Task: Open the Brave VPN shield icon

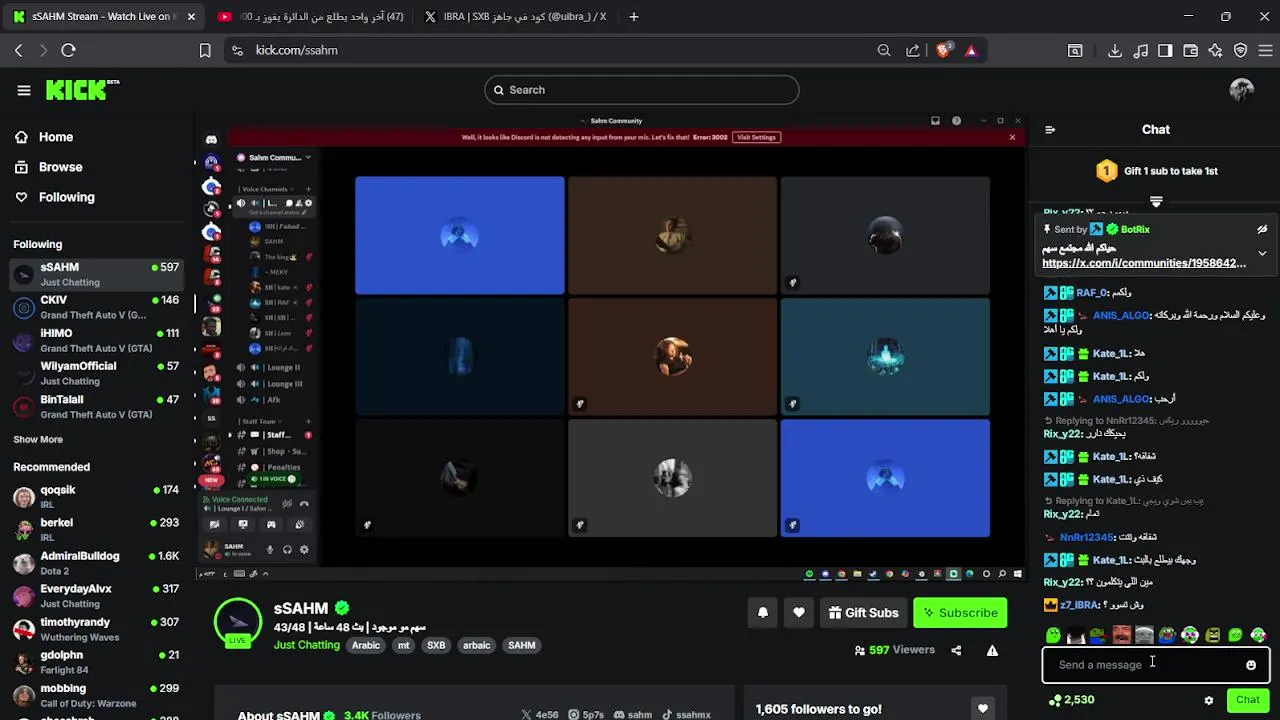Action: [x=1240, y=50]
